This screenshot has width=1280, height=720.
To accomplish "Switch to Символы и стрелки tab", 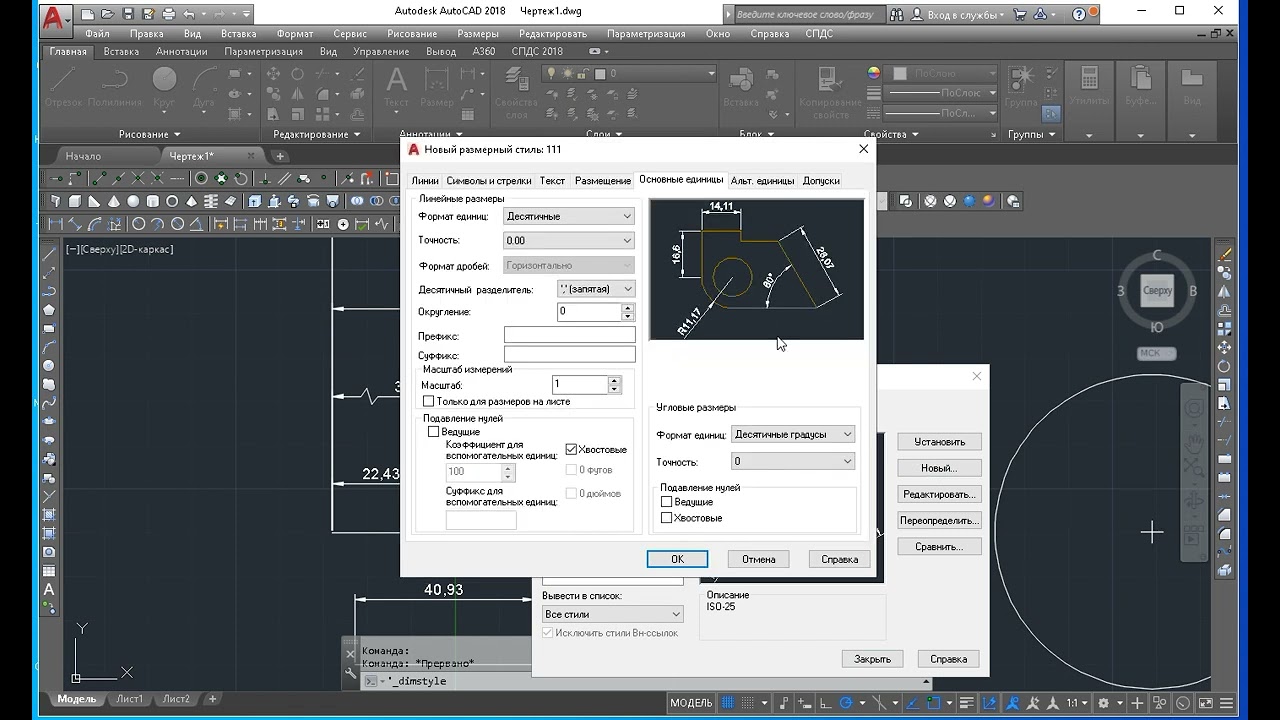I will coord(488,181).
